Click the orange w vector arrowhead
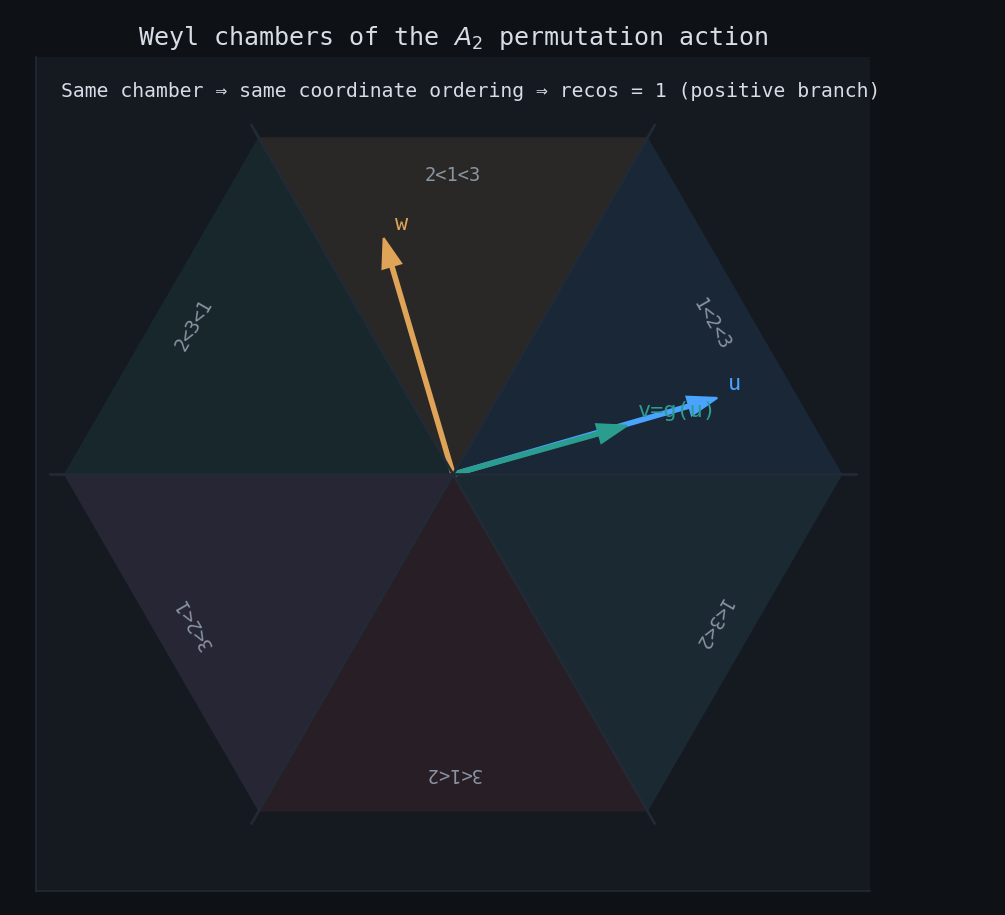The width and height of the screenshot is (1005, 915). (x=390, y=253)
